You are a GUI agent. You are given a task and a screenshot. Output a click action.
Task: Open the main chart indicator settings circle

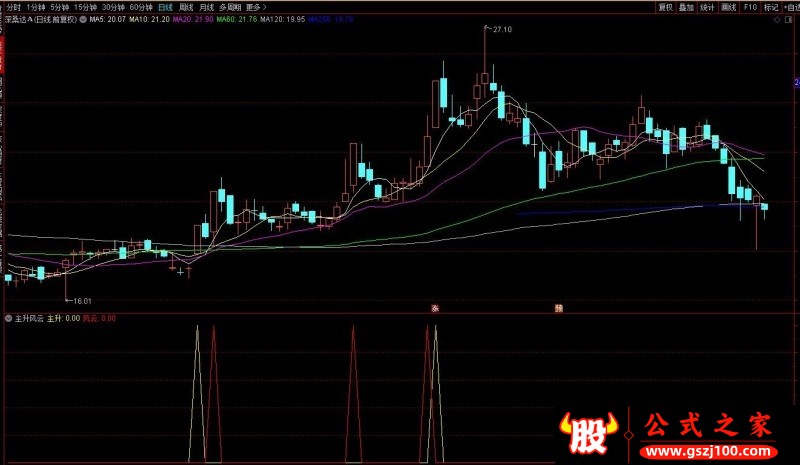83,19
